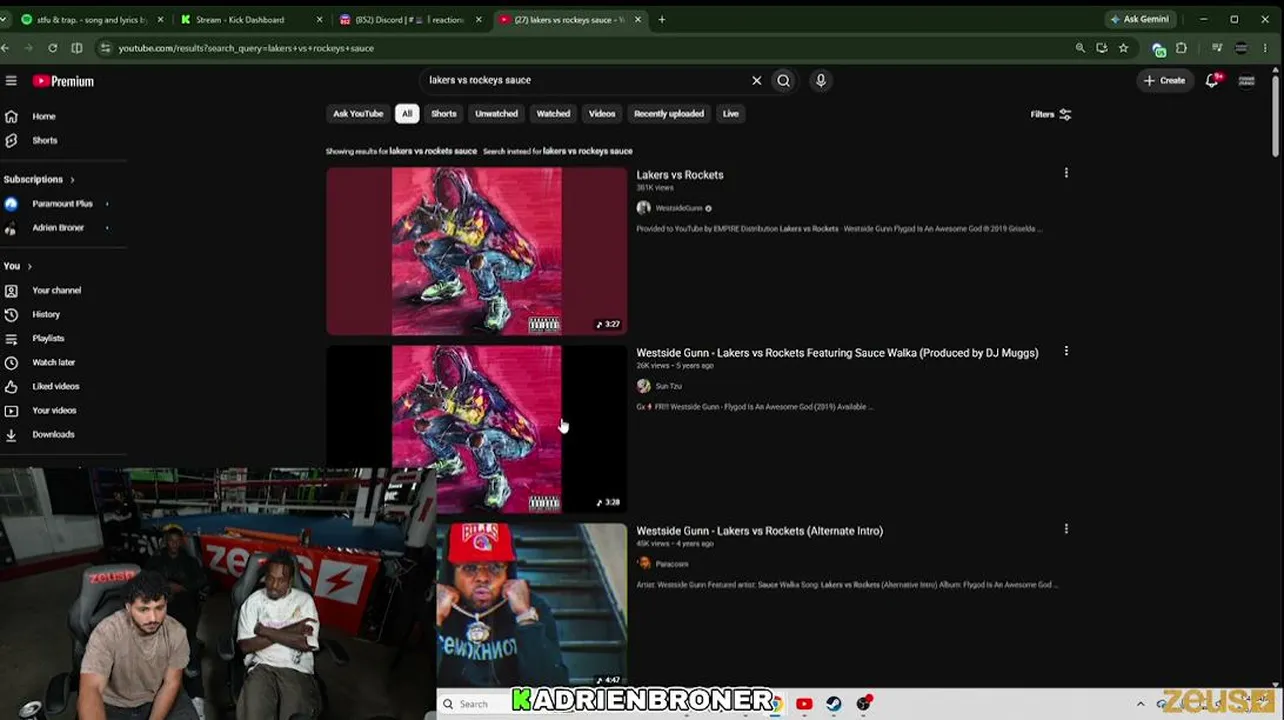
Task: Search instead for lakers vs rockeys sauce
Action: [588, 151]
